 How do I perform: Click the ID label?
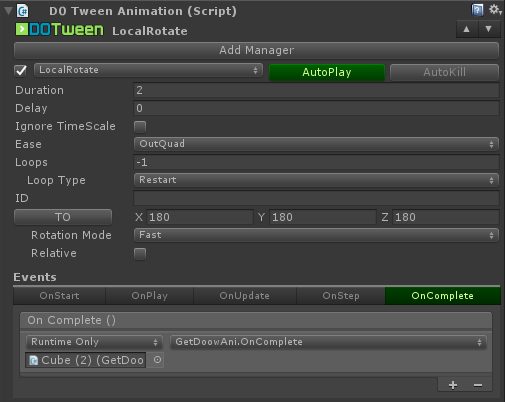tap(22, 198)
